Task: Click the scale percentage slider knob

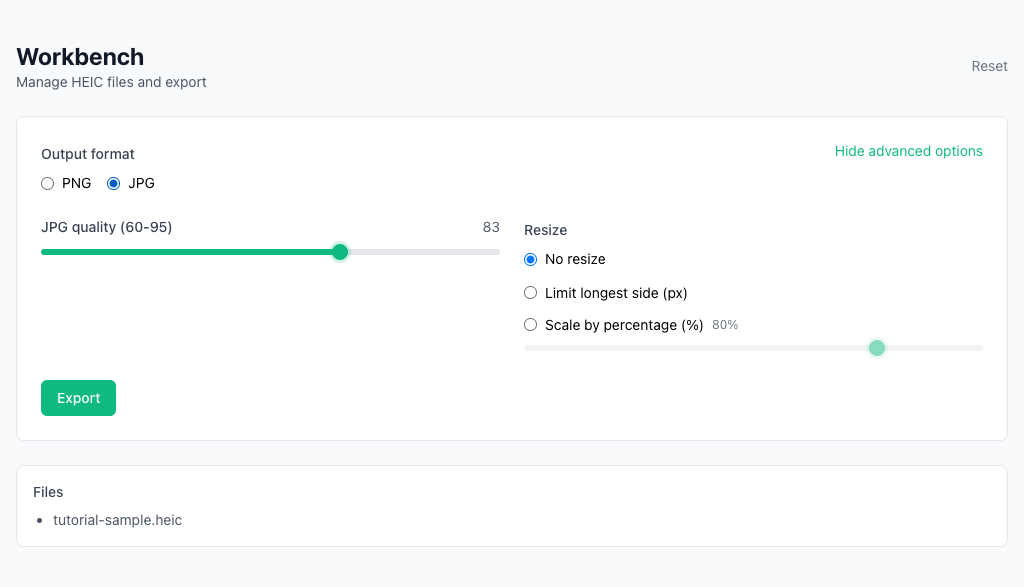Action: click(x=877, y=348)
